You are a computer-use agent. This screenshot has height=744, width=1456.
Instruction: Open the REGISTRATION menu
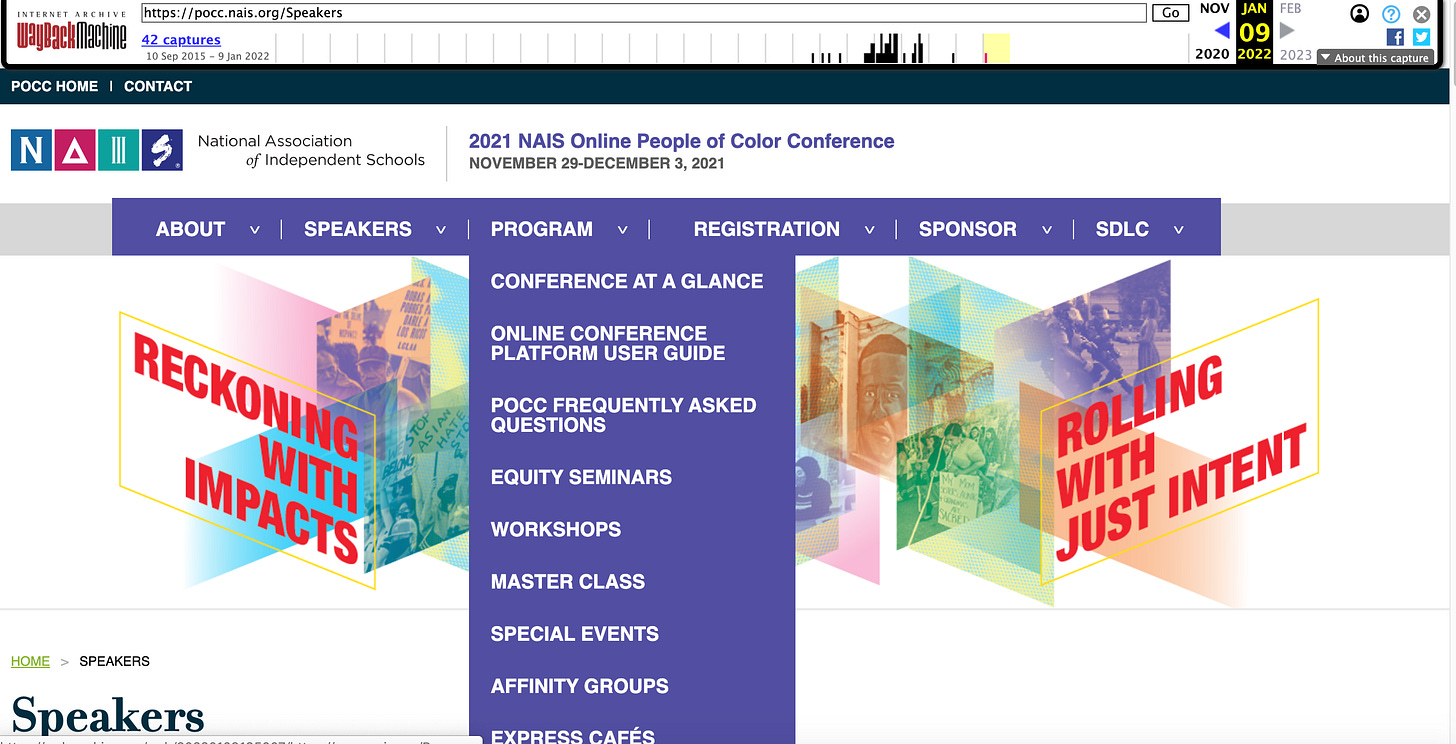767,229
